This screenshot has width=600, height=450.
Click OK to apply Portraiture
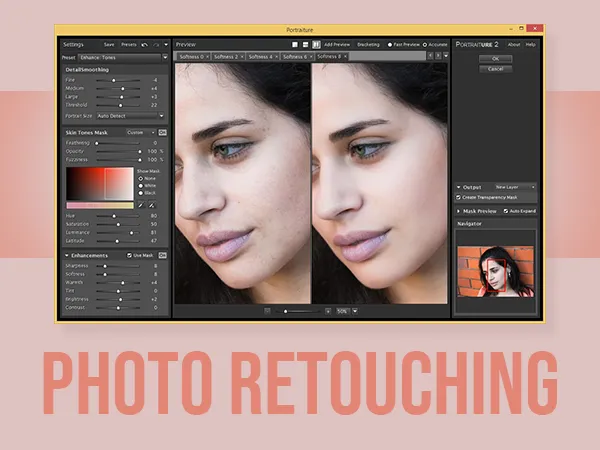pyautogui.click(x=495, y=59)
